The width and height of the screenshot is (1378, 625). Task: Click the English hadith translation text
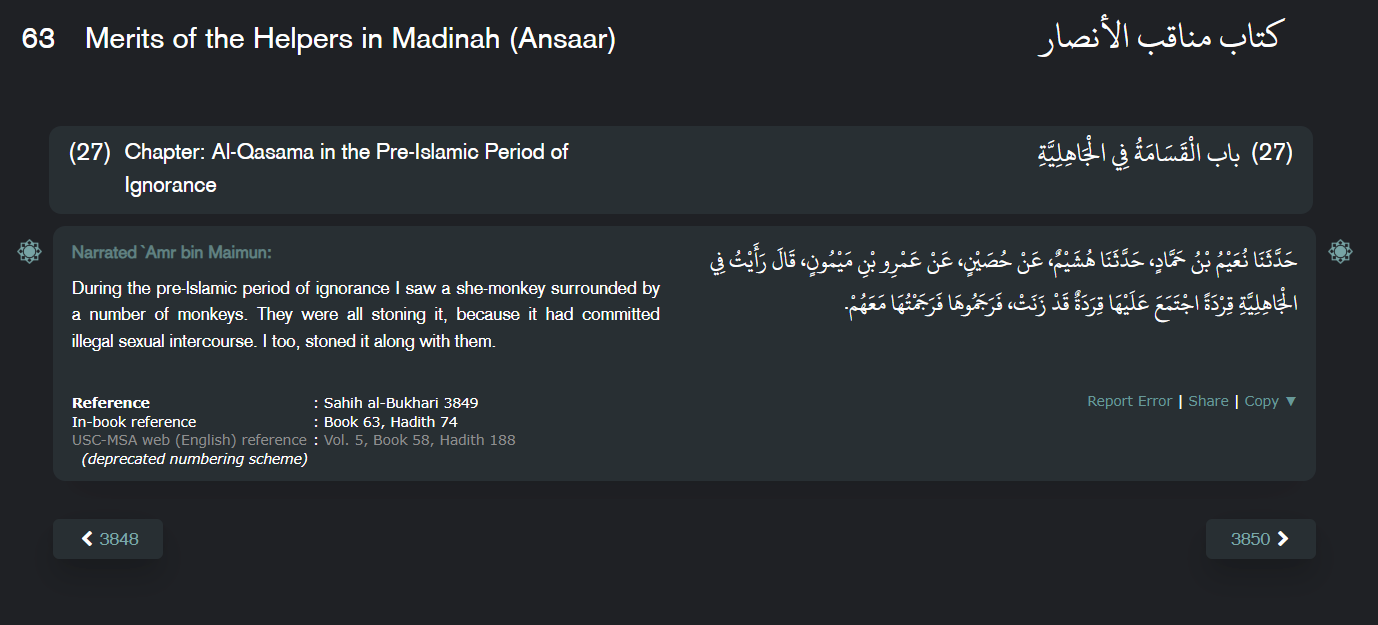point(365,314)
